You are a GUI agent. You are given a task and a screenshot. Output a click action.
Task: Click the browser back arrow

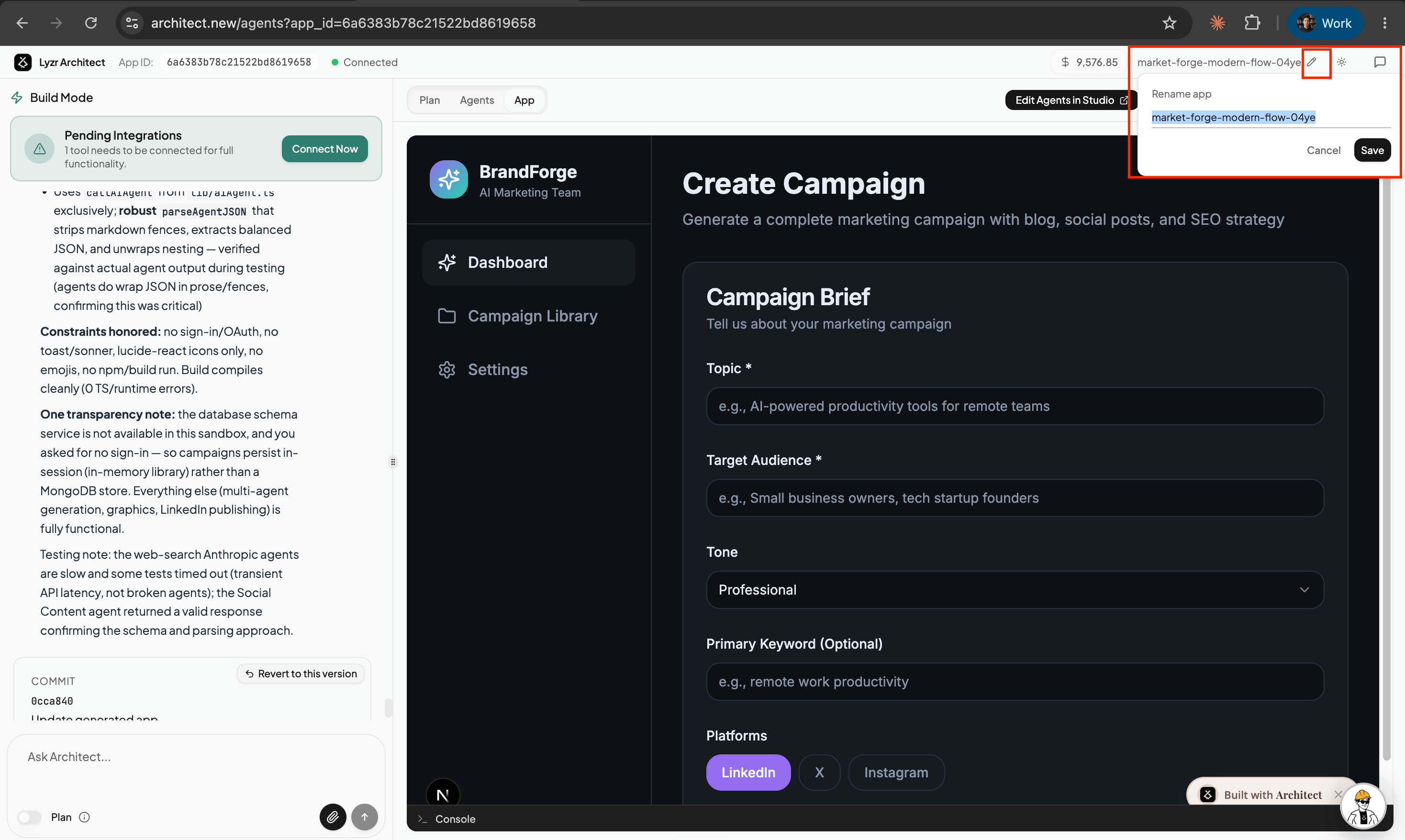point(22,22)
